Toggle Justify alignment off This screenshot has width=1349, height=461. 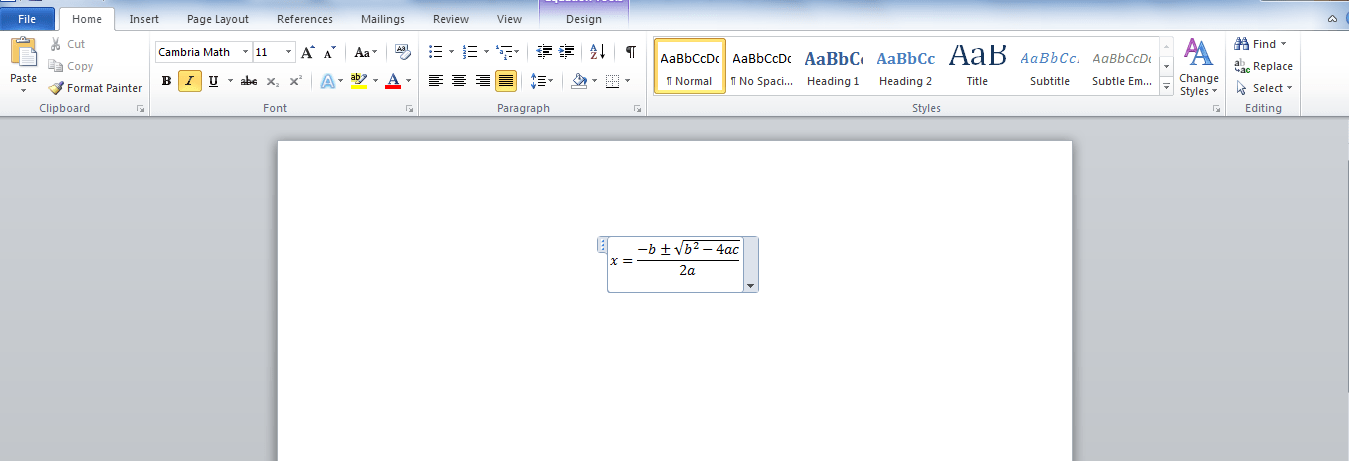point(506,81)
